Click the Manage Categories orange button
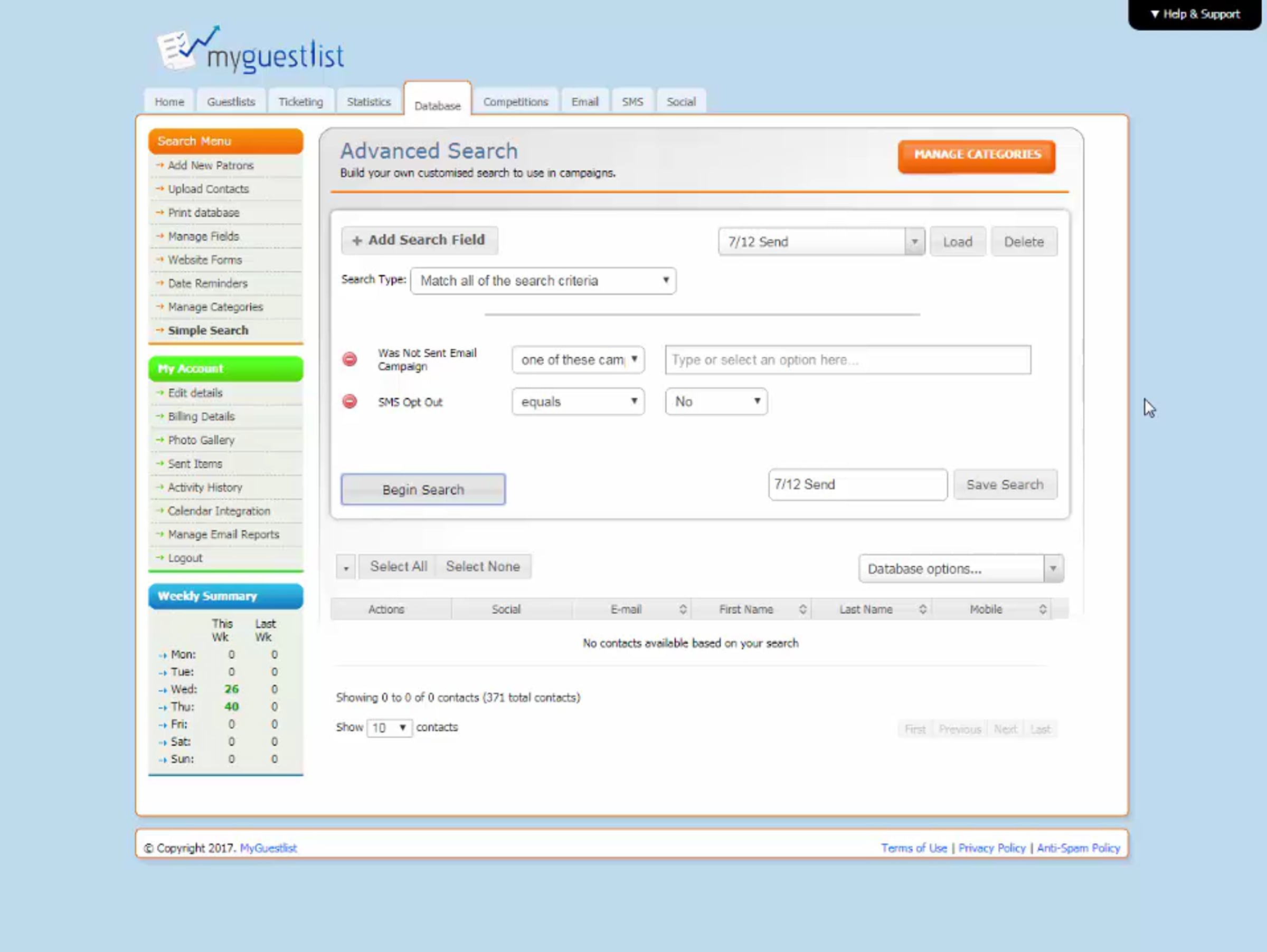Image resolution: width=1267 pixels, height=952 pixels. (977, 155)
